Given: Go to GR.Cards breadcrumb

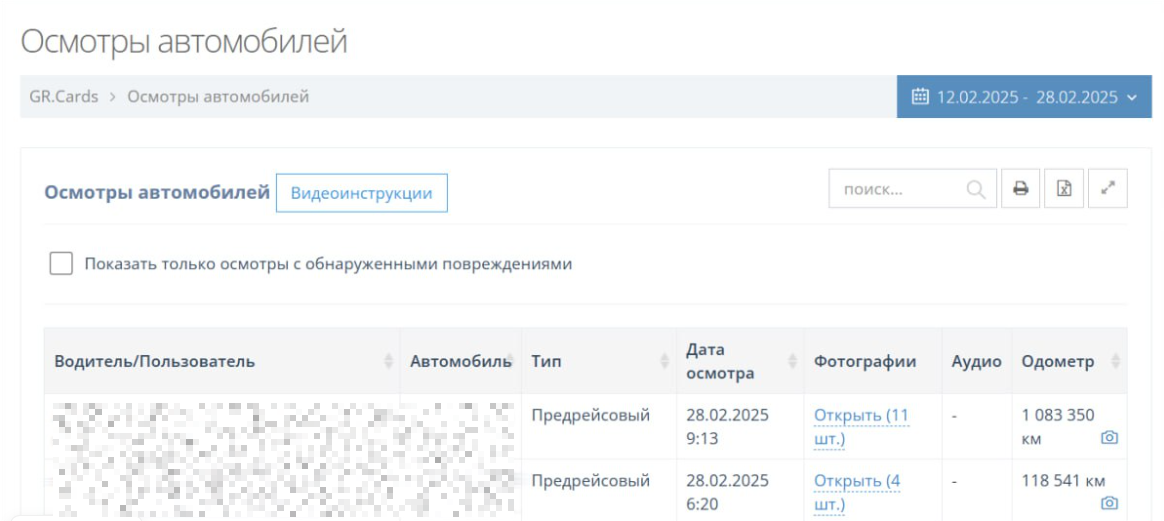Looking at the screenshot, I should [x=64, y=96].
